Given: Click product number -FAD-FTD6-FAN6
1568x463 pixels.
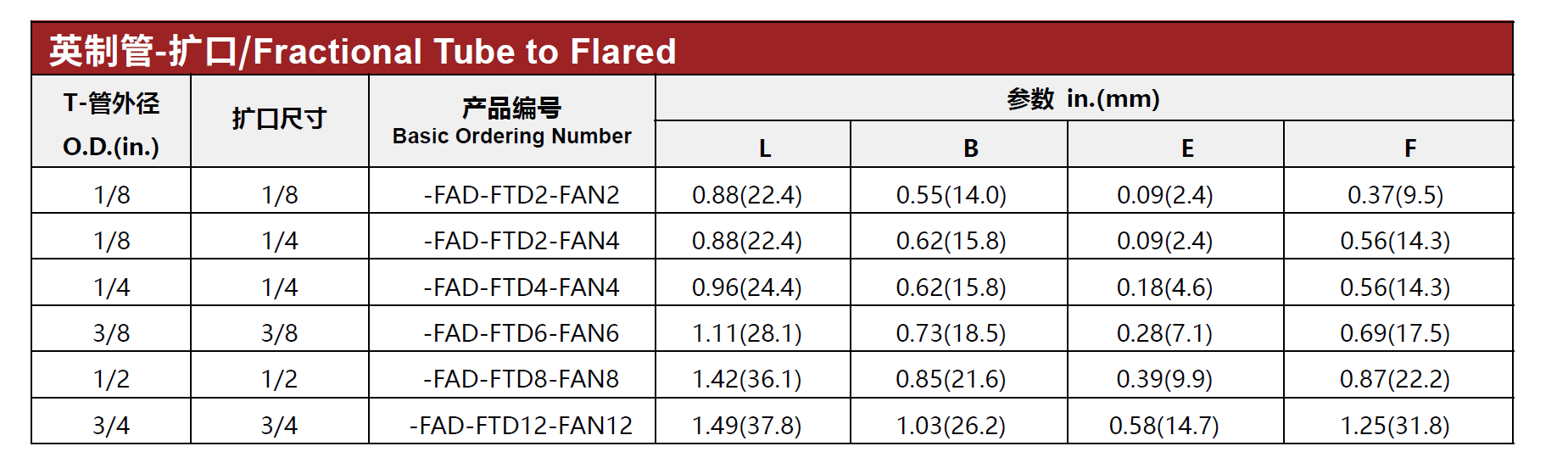Looking at the screenshot, I should click(522, 333).
